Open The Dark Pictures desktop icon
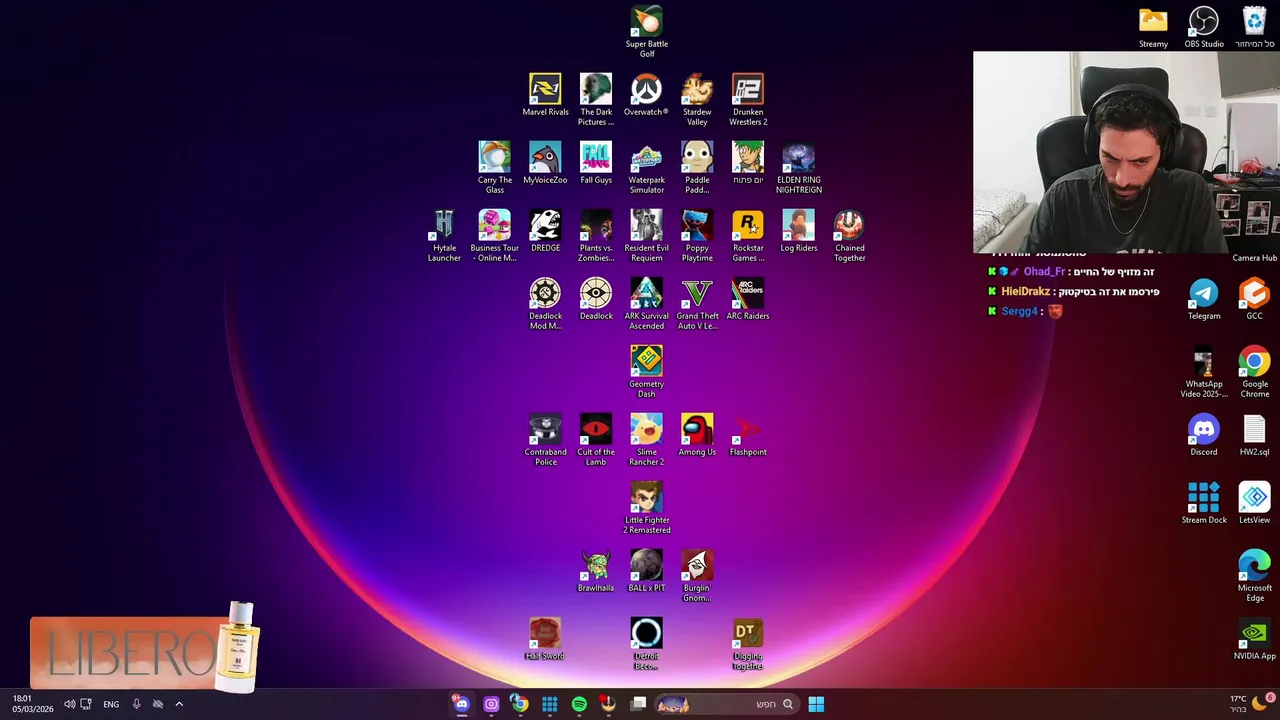Screen dimensions: 1280x720 [x=596, y=99]
